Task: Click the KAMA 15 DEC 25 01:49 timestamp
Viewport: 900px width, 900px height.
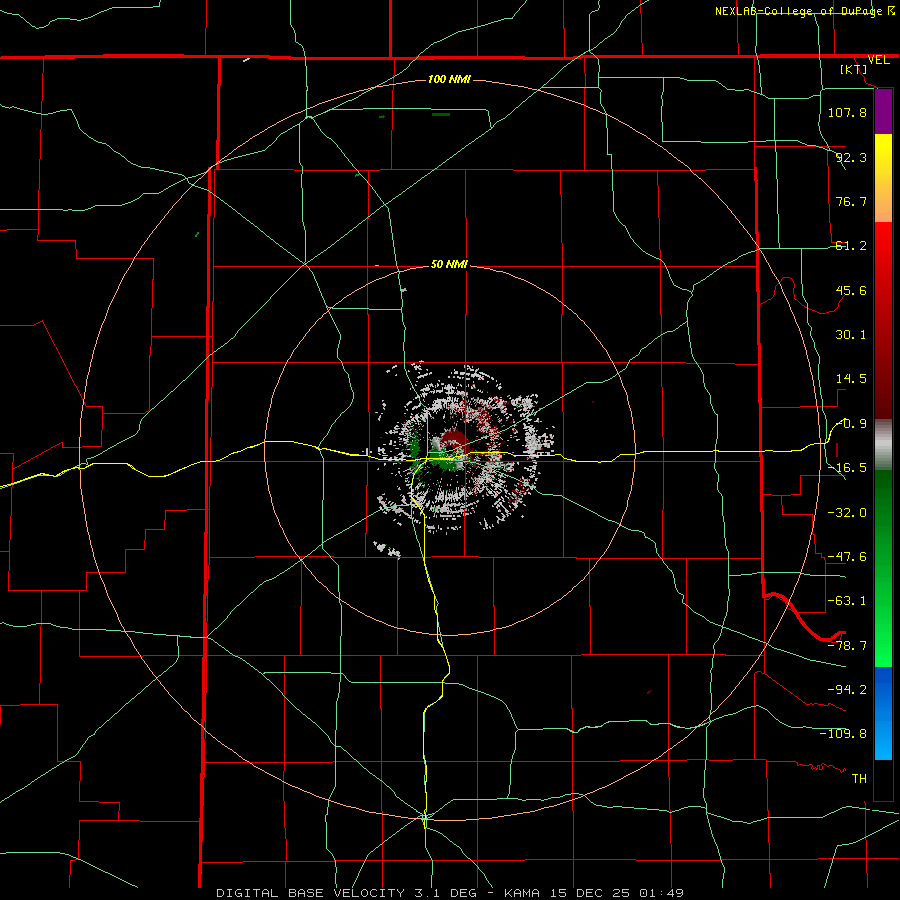Action: 594,893
